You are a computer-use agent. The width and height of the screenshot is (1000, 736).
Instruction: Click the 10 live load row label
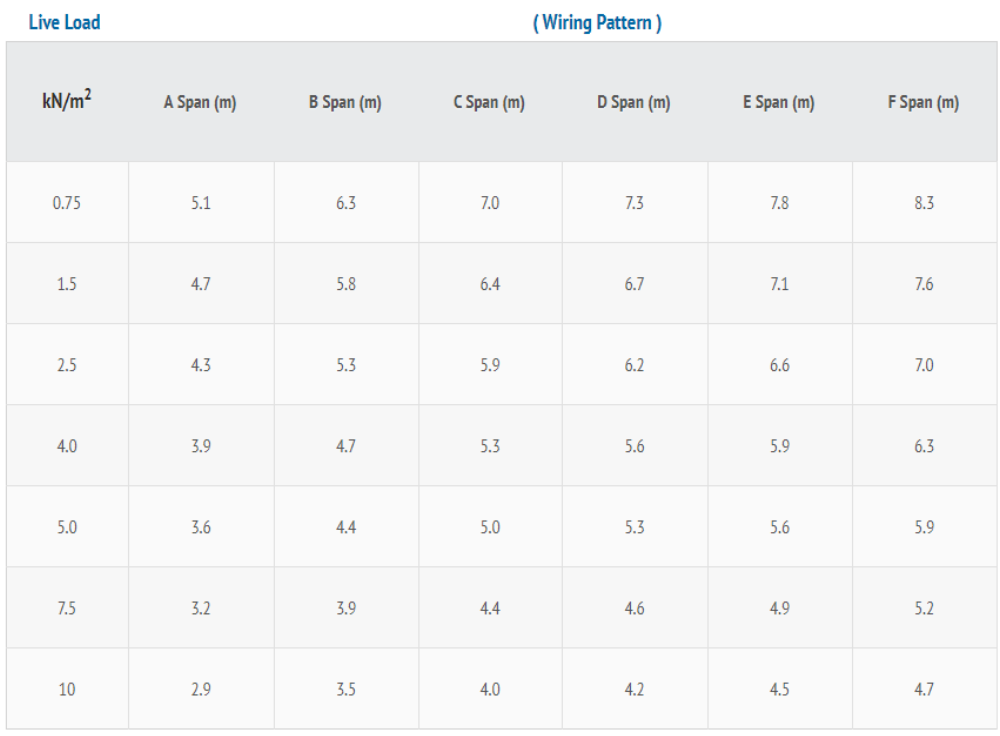point(67,689)
